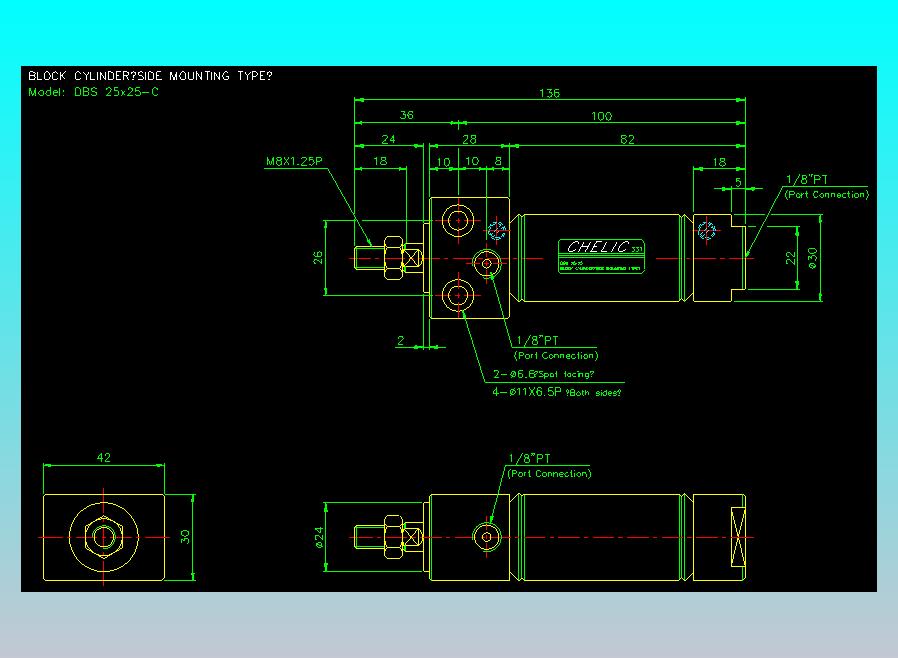Pick the '5' dimension value
This screenshot has height=658, width=898.
click(x=738, y=182)
